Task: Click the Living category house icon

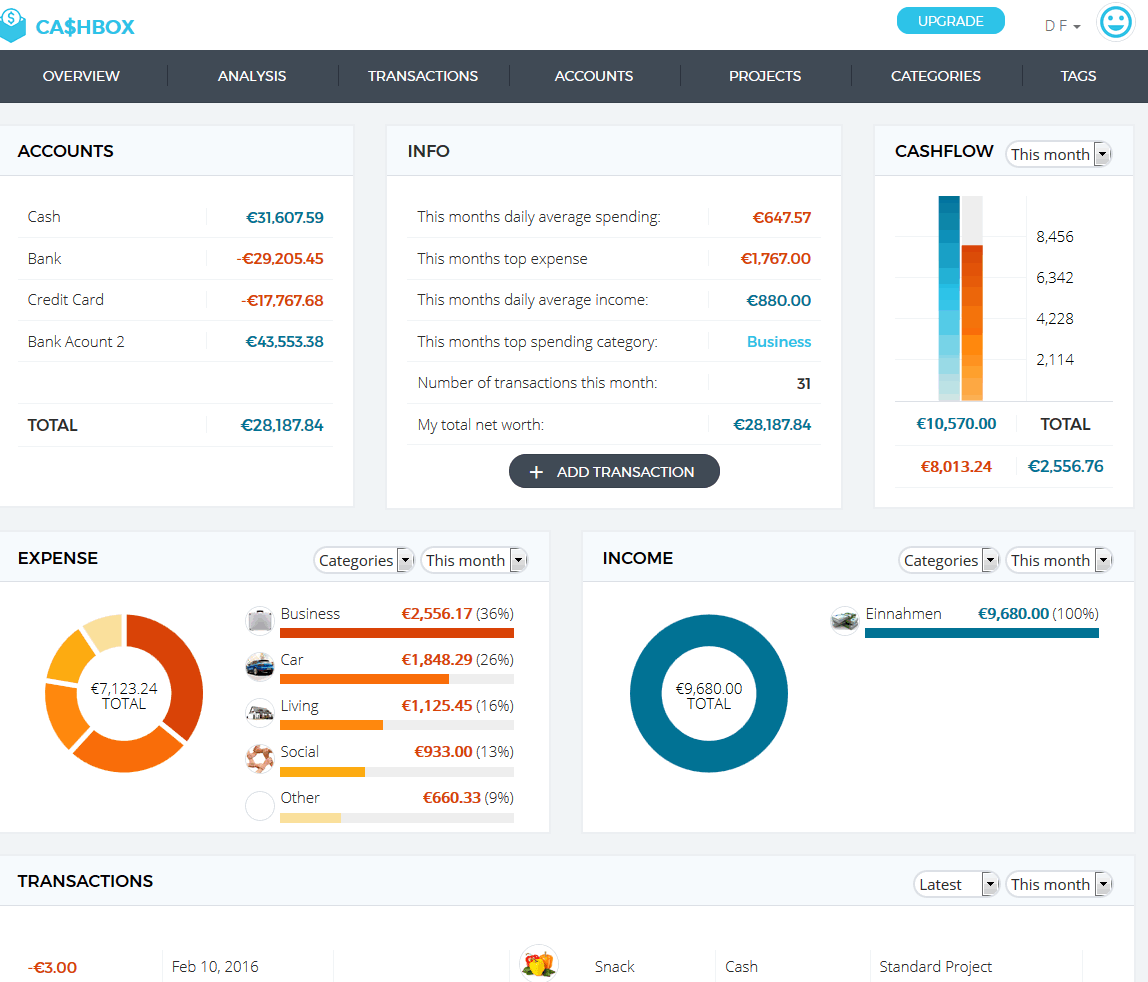Action: tap(260, 712)
